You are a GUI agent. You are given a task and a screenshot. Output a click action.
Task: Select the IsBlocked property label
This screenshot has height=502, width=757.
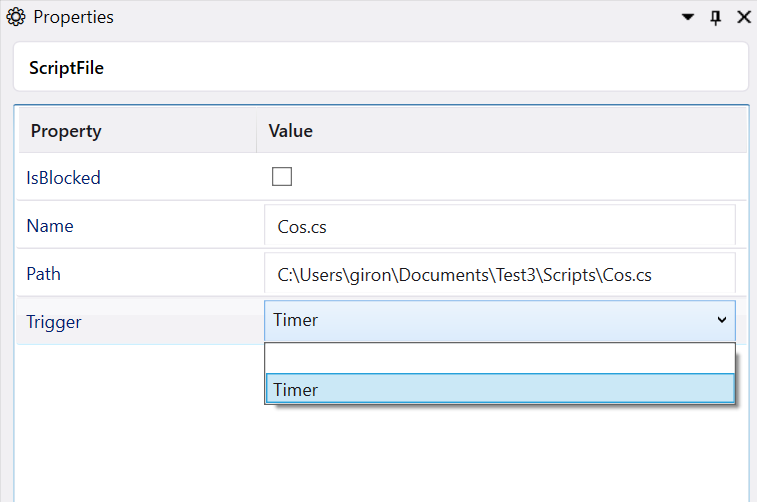pos(63,178)
